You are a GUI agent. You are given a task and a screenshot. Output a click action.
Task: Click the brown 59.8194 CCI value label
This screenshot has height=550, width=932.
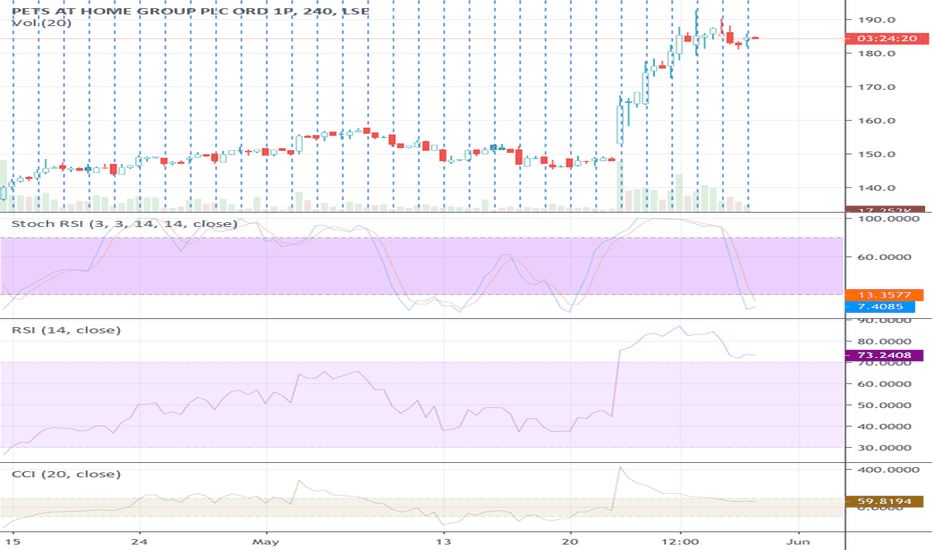tap(884, 502)
